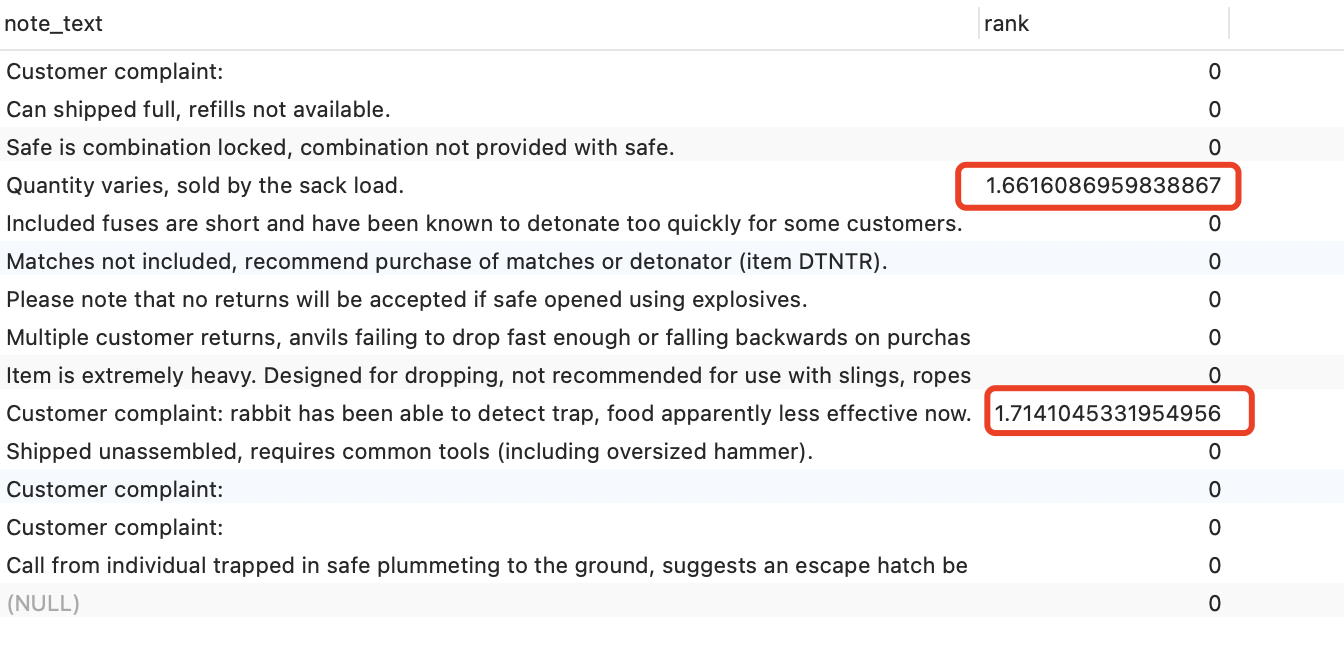Click the 'Included fuses are short' note
Viewport: 1344px width, 664px height.
(484, 224)
